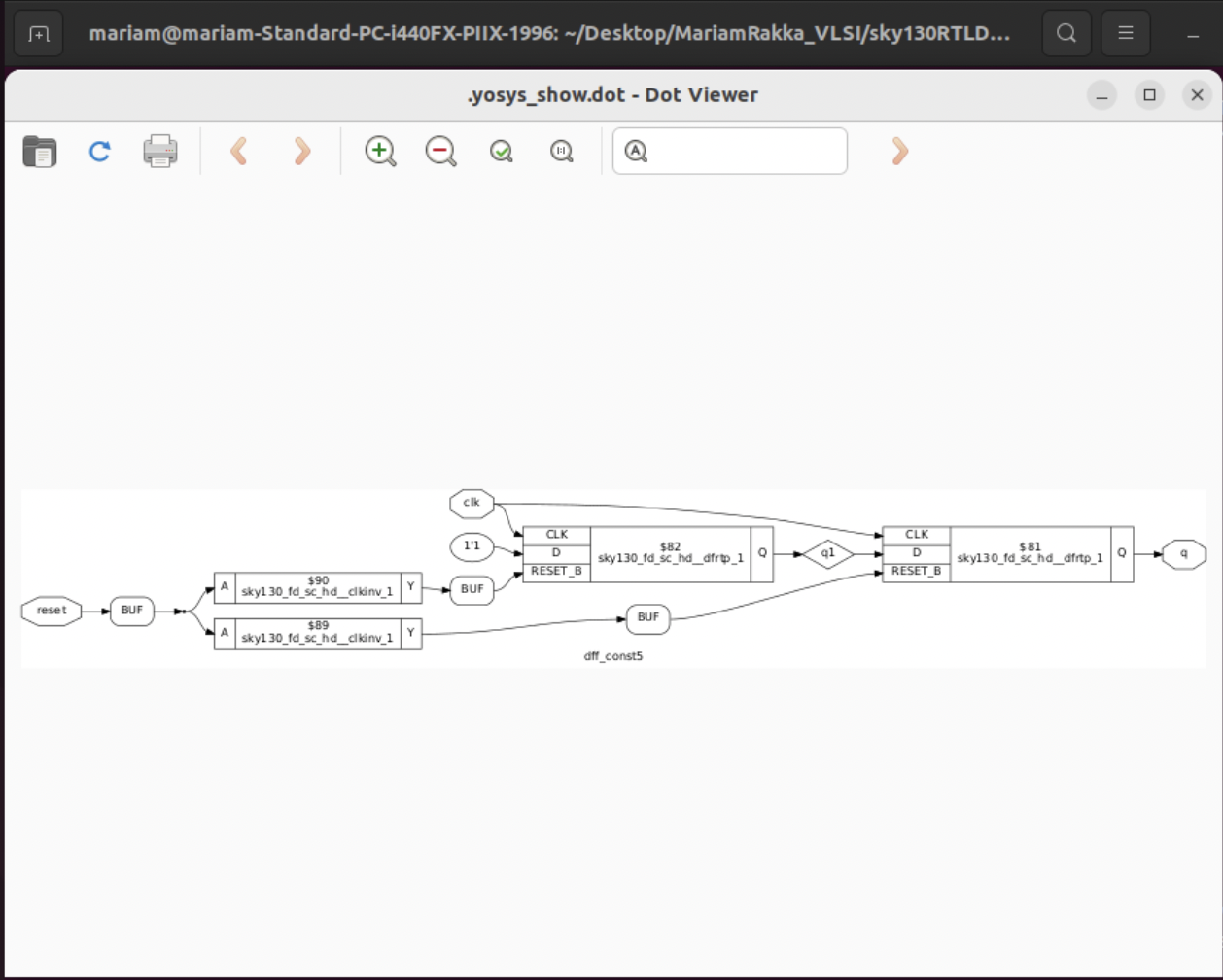Reload the .yosys_show.dot graph
This screenshot has height=980, width=1223.
click(x=98, y=152)
